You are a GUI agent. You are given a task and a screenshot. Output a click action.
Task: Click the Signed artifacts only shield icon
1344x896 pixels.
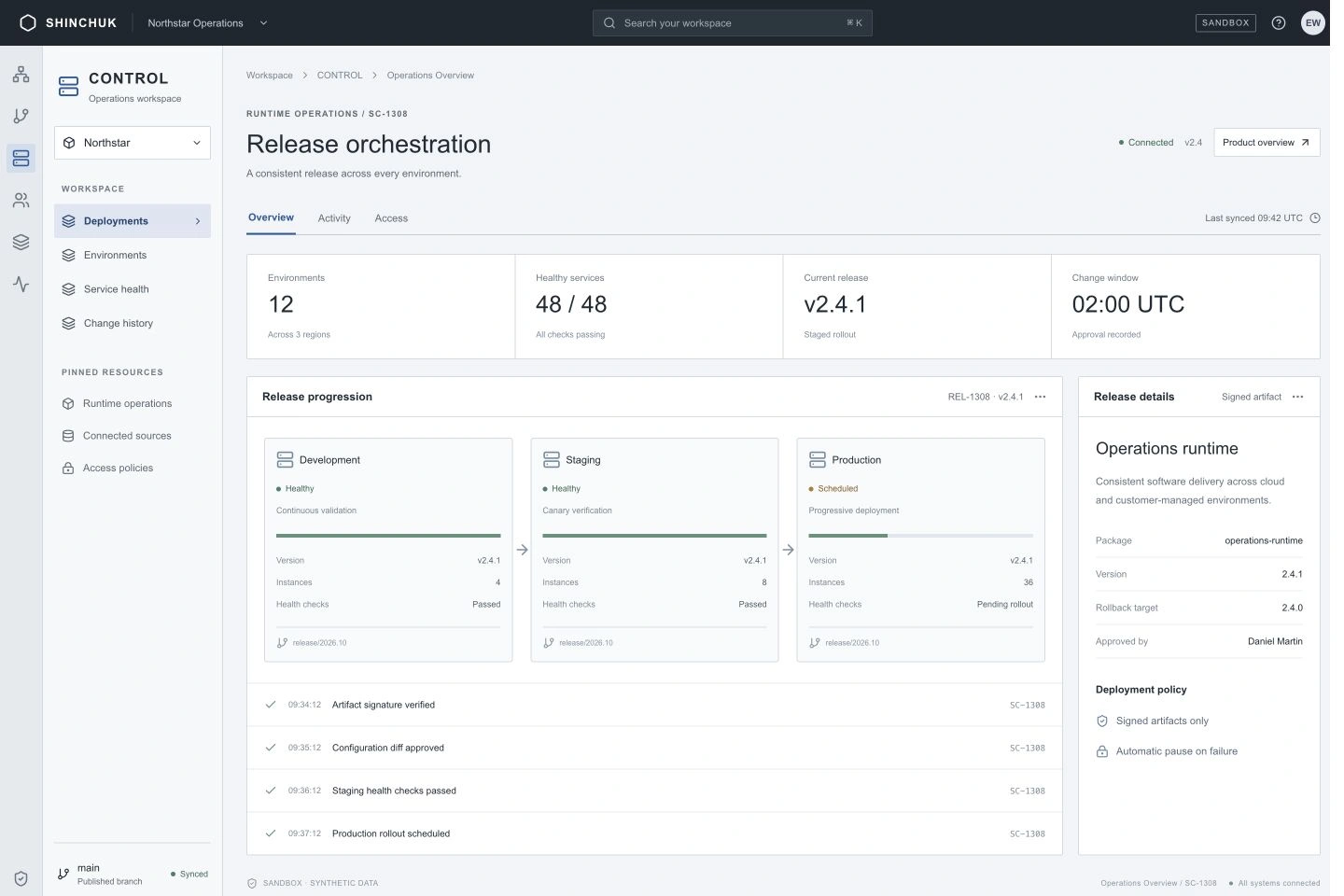(1101, 721)
